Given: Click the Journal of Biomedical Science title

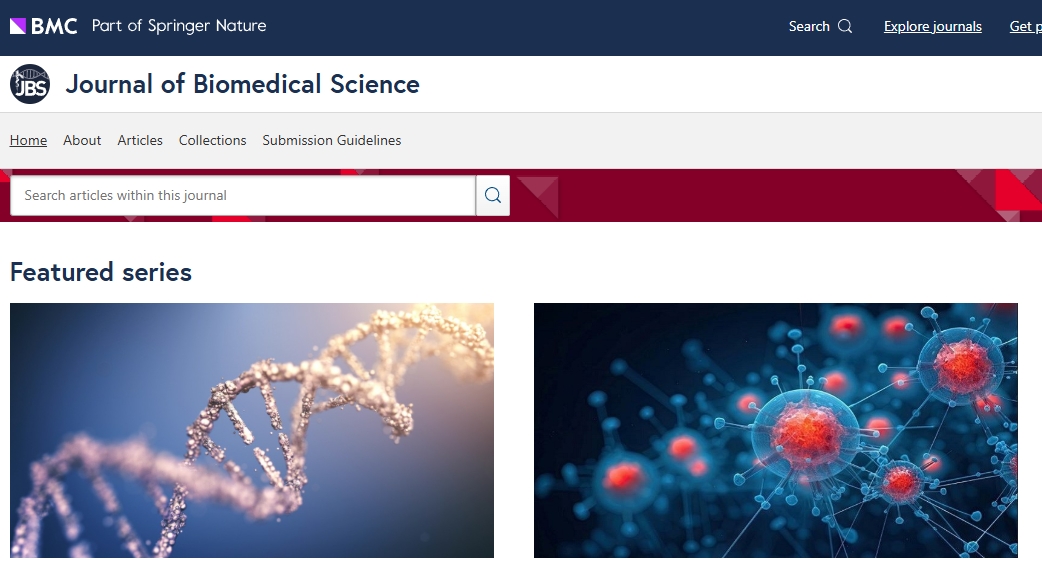Looking at the screenshot, I should [242, 84].
